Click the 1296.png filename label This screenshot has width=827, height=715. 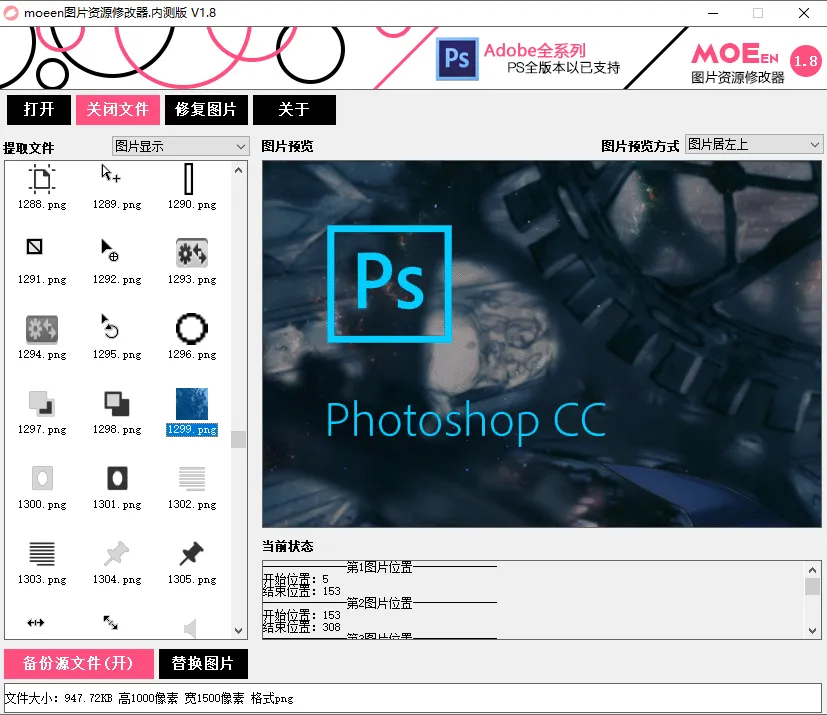point(192,355)
